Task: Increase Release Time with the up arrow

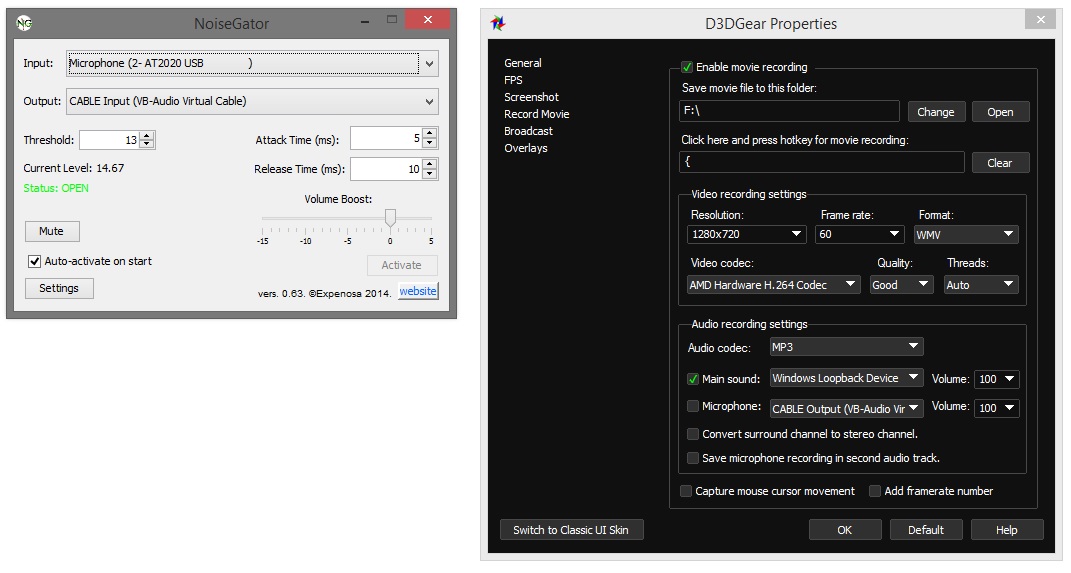Action: coord(429,164)
